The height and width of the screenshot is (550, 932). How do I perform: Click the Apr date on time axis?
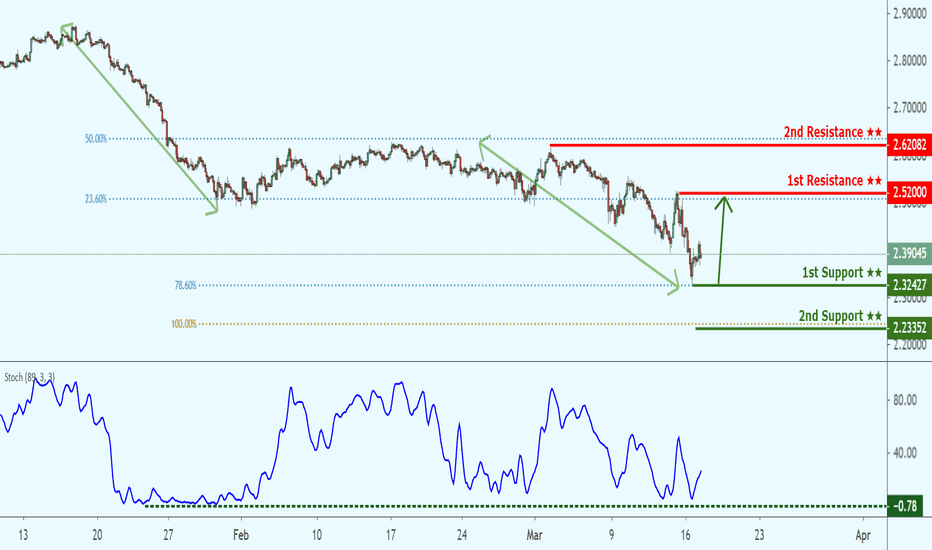[863, 535]
